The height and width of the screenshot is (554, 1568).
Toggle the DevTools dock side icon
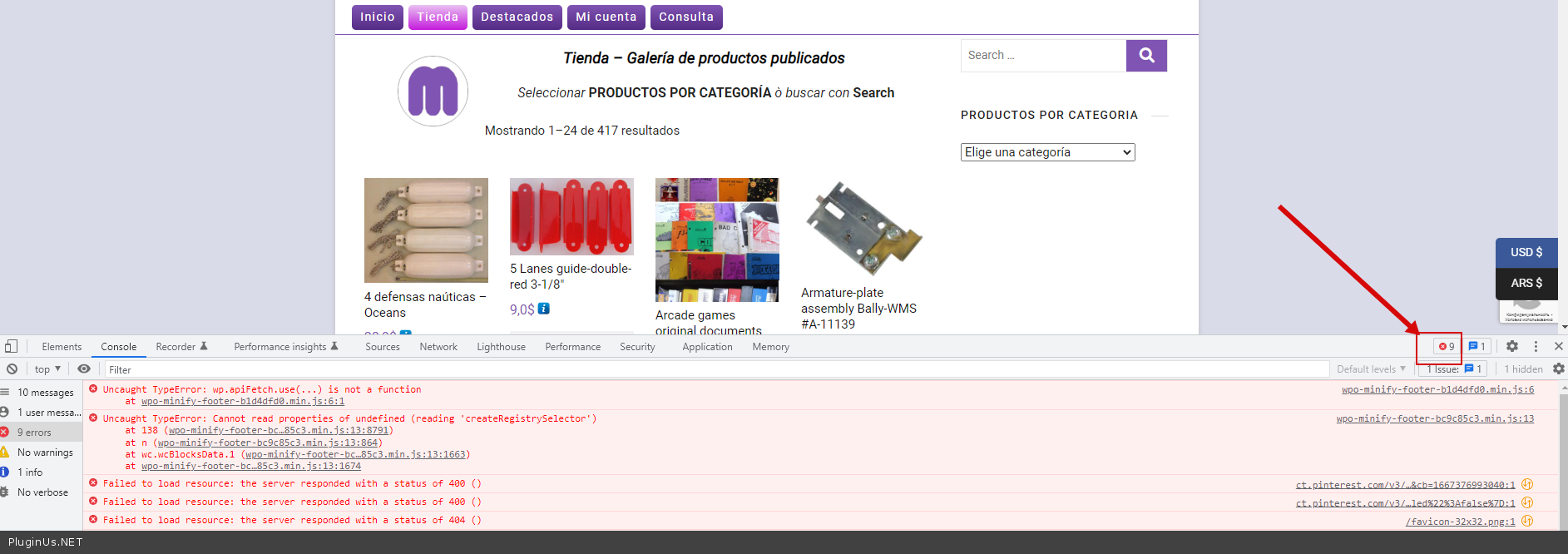tap(11, 346)
